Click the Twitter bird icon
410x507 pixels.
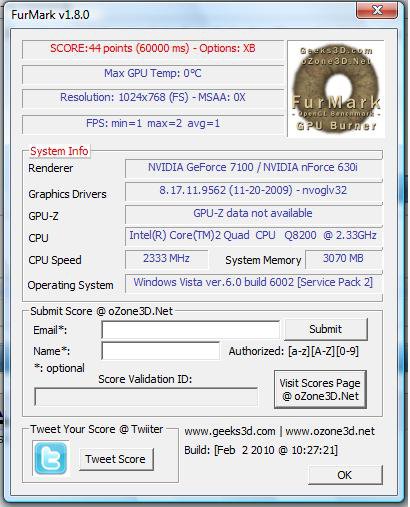[51, 458]
